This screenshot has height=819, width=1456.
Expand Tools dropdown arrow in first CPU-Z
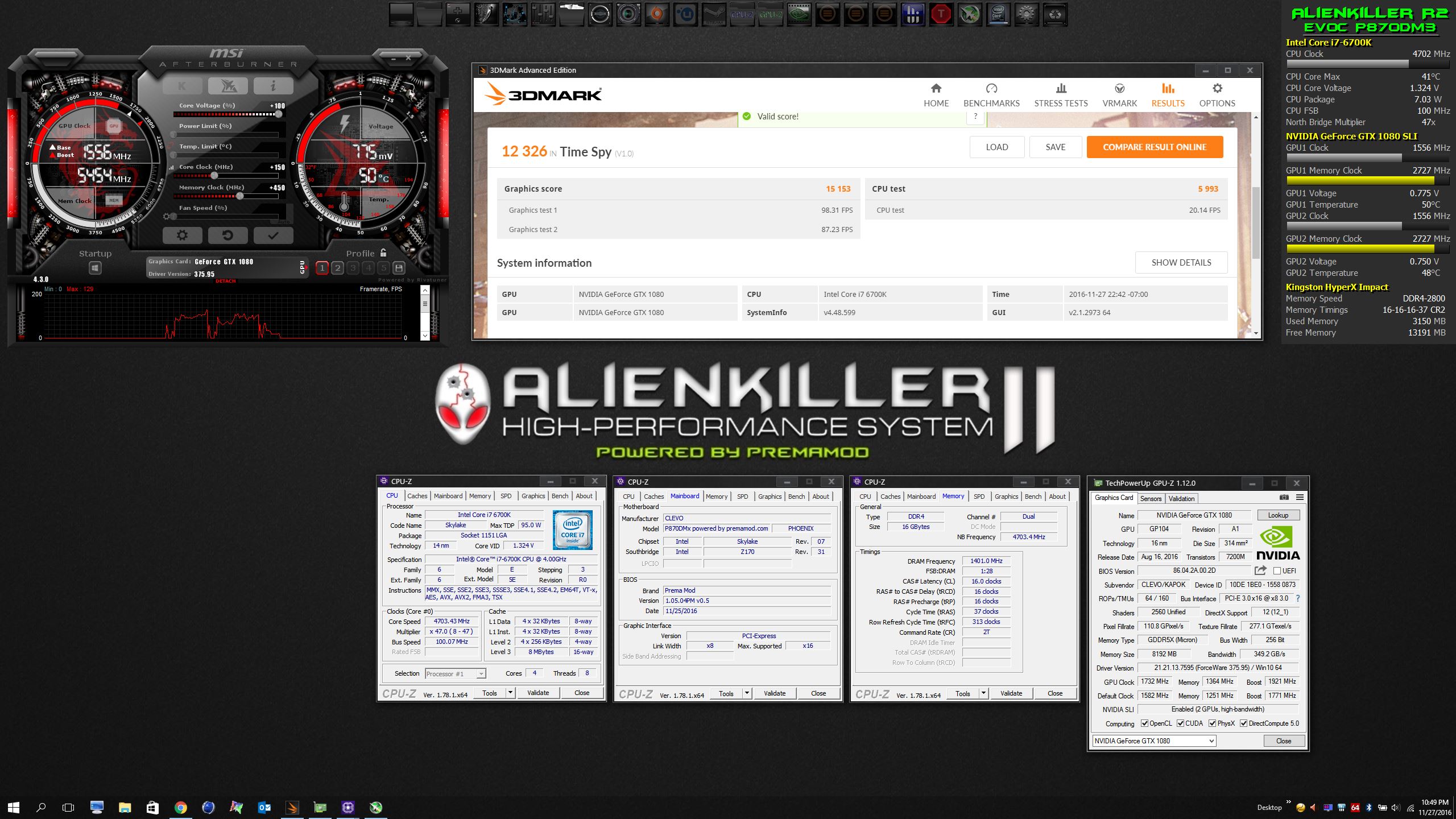click(x=510, y=693)
